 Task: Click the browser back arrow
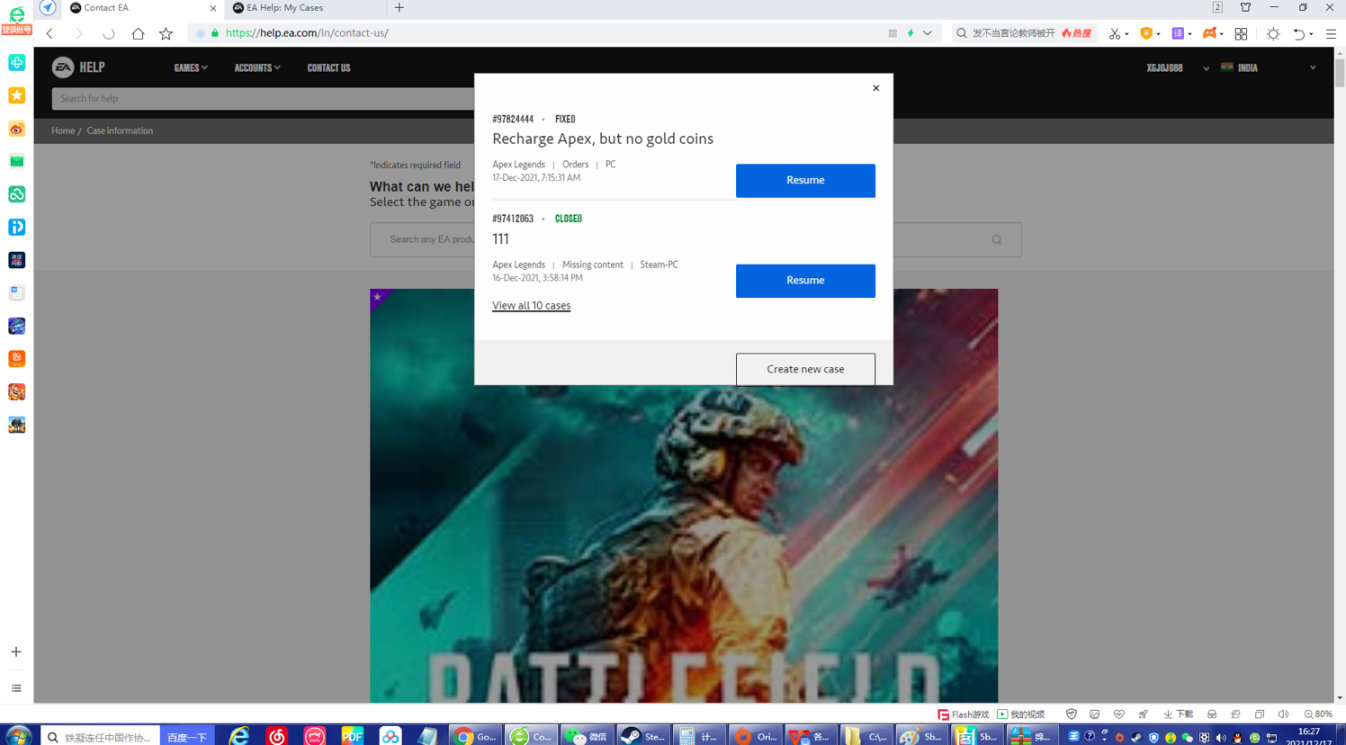[50, 33]
